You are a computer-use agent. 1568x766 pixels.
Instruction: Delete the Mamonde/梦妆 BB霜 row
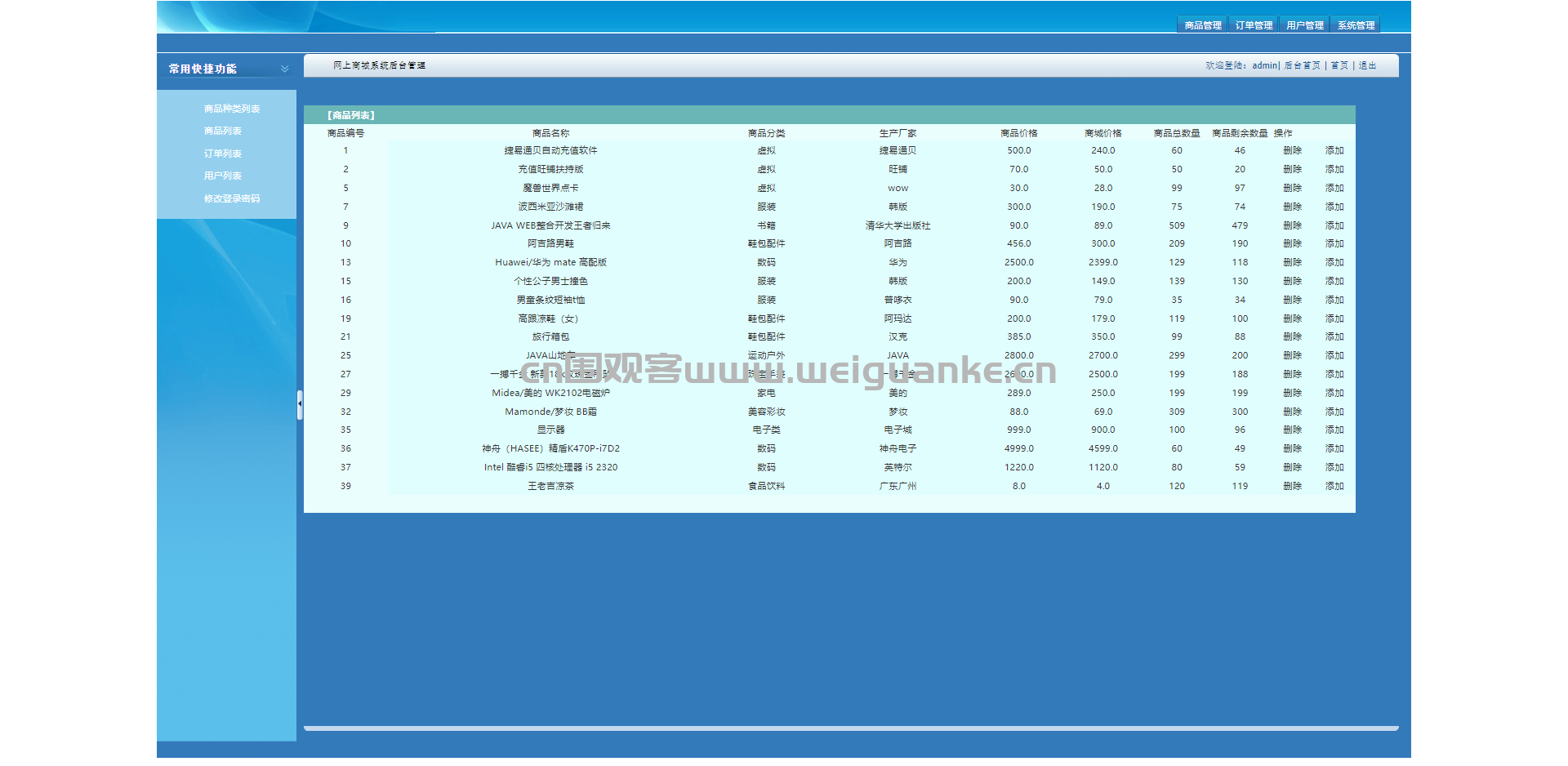coord(1292,412)
